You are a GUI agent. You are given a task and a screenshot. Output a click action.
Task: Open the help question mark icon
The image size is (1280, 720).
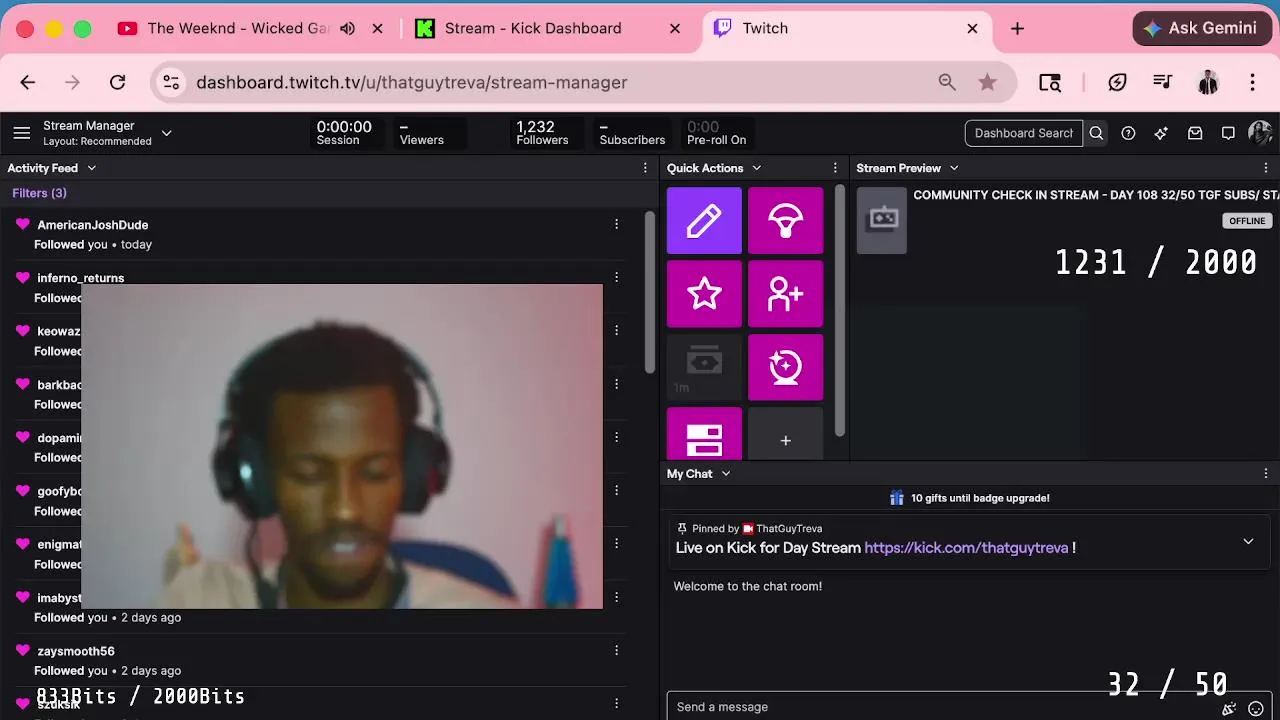pos(1128,133)
